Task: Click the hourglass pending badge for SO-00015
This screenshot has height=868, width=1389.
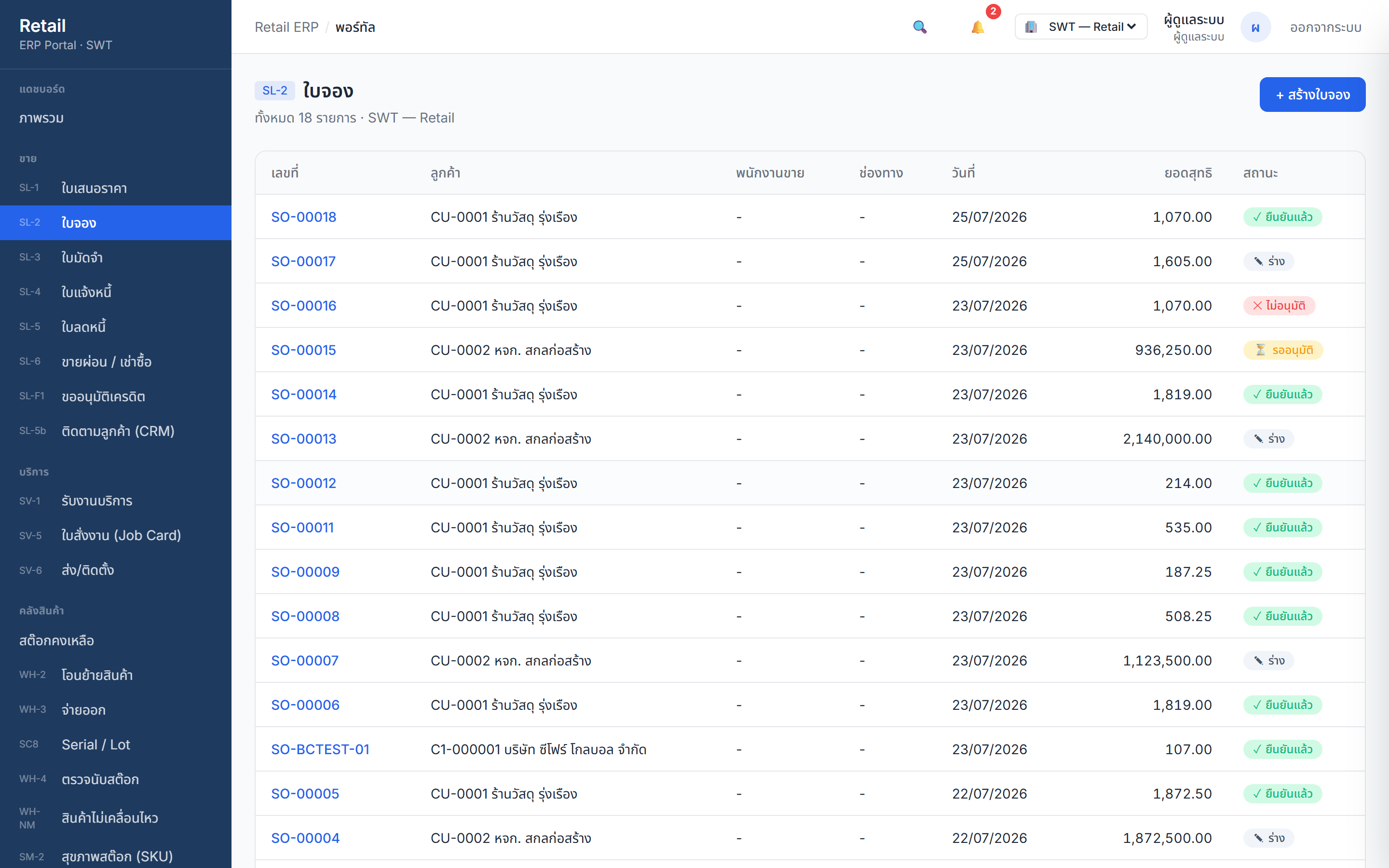Action: tap(1283, 350)
